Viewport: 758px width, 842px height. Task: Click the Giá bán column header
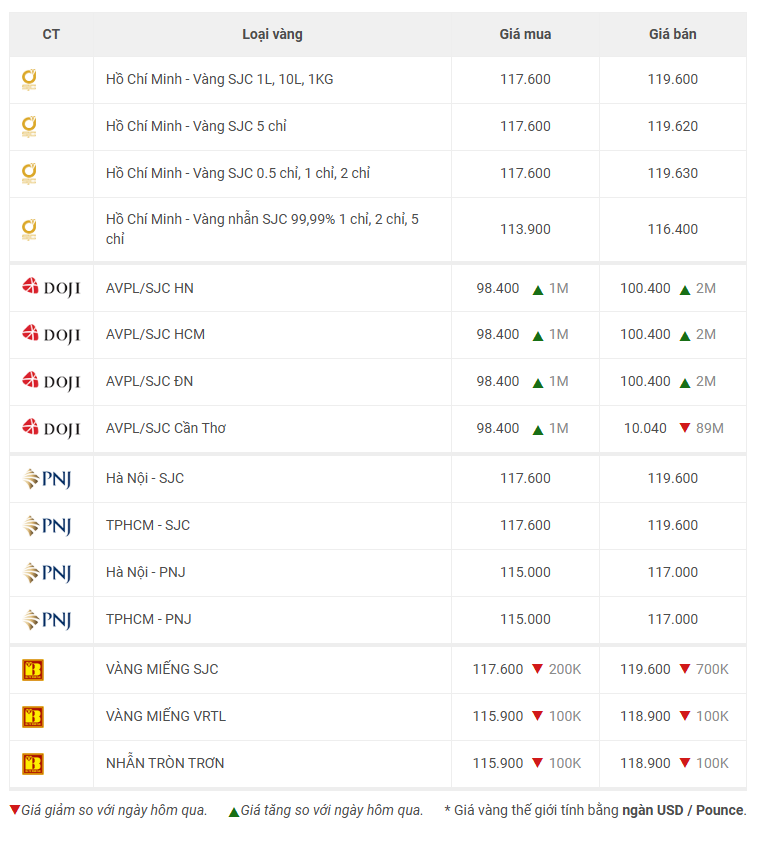tap(673, 34)
